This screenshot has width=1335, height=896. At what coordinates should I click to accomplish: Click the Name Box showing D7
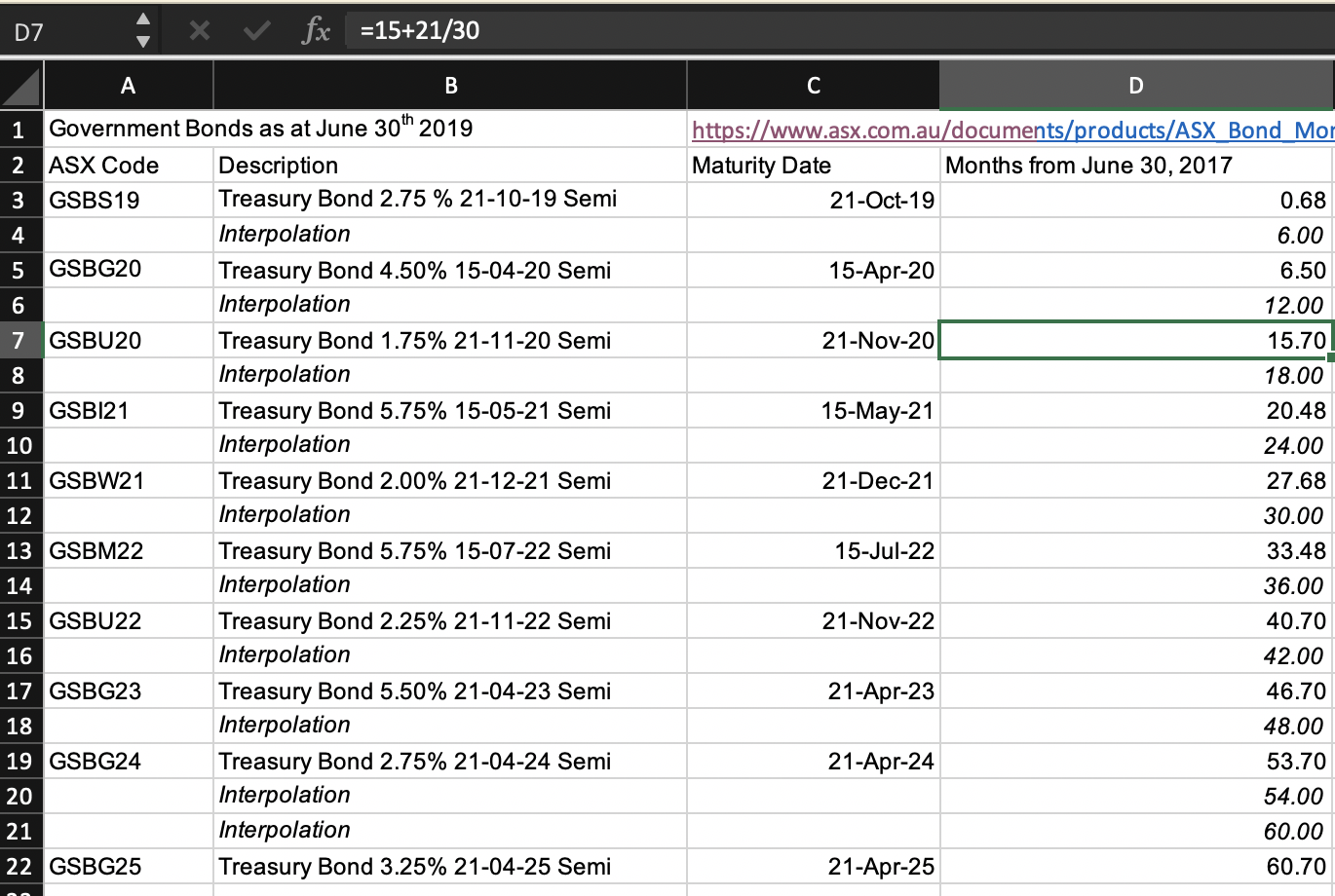point(68,29)
